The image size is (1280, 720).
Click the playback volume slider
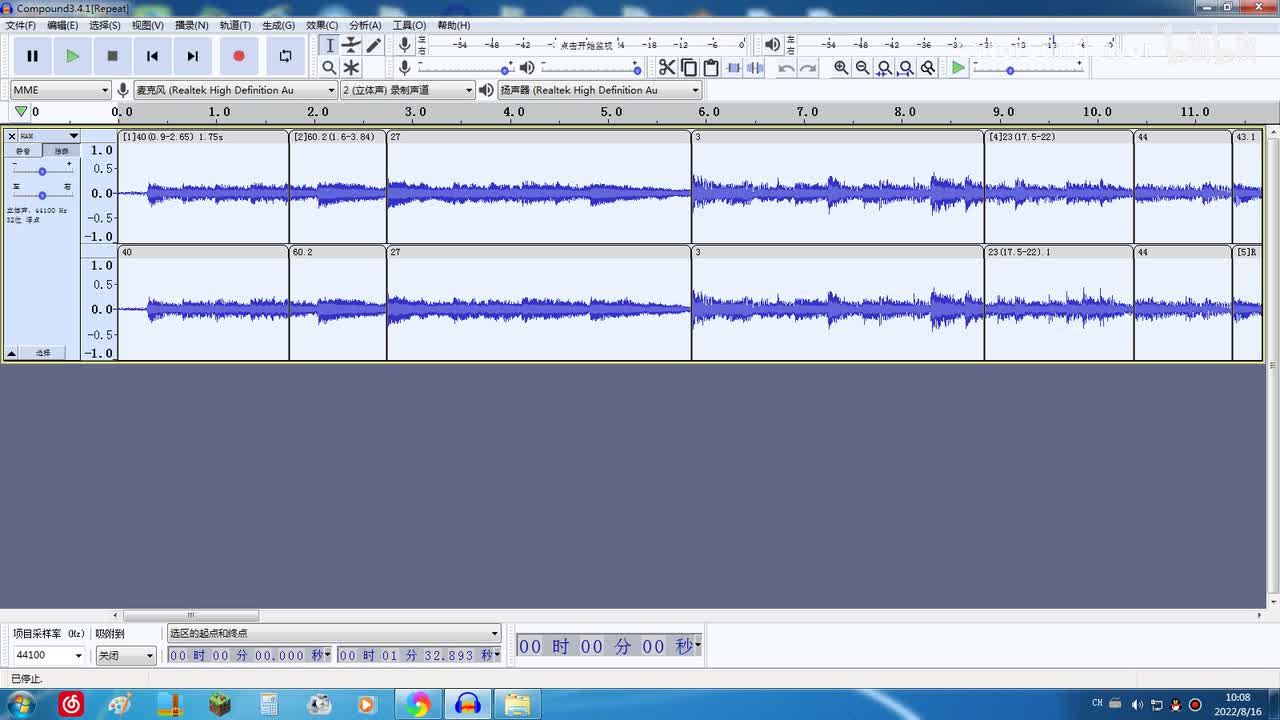pyautogui.click(x=590, y=68)
